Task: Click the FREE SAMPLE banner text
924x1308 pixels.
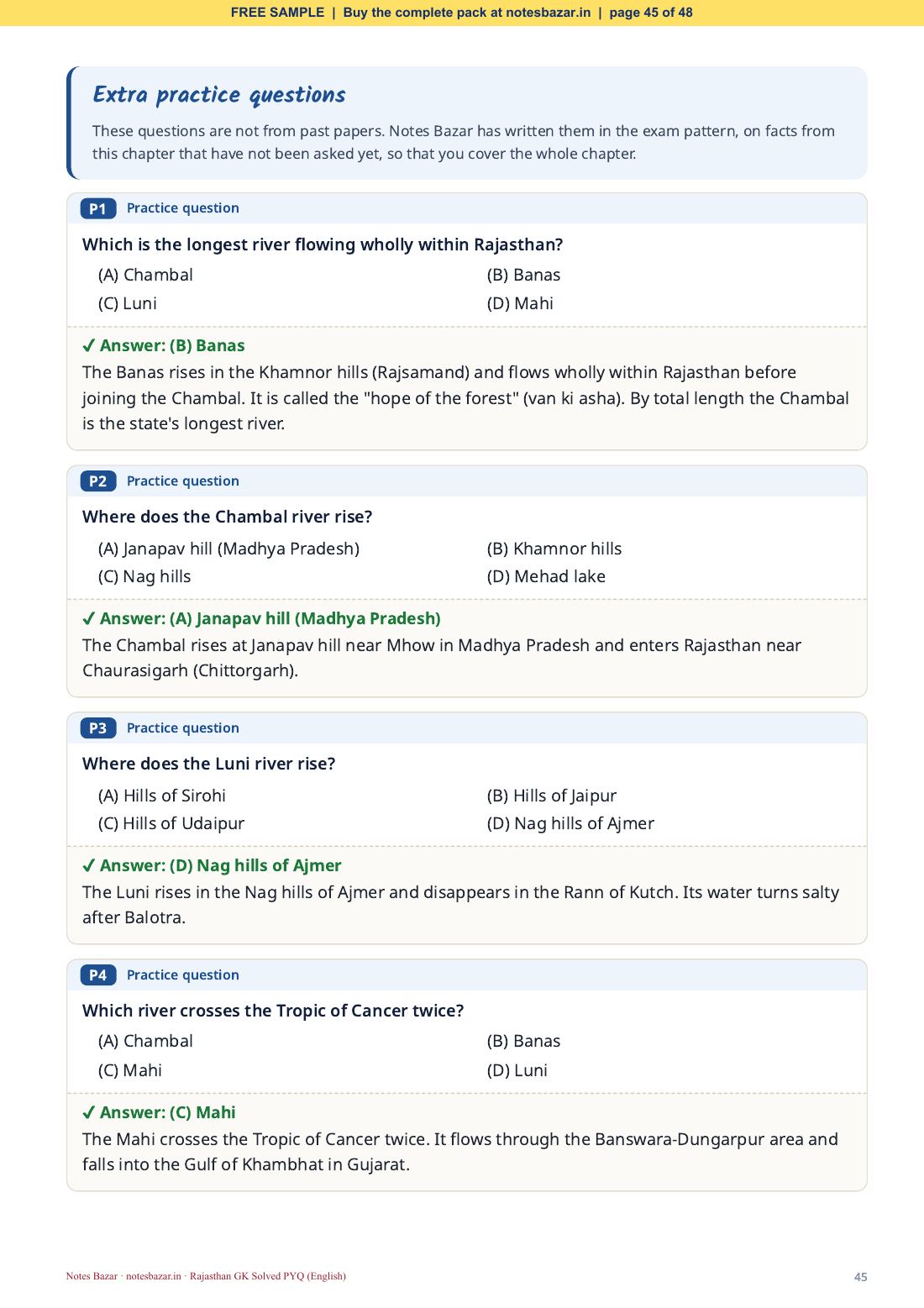Action: pos(277,13)
